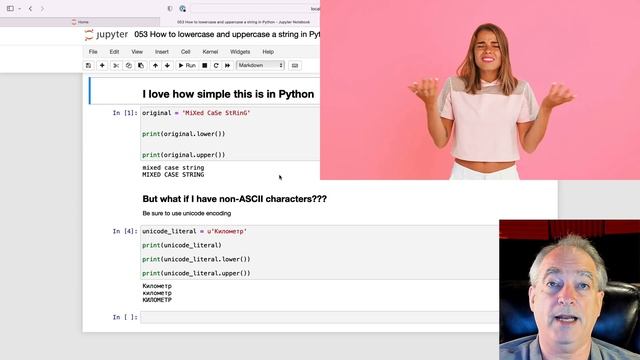Select the In [1] cell prompt
This screenshot has height=360, width=640.
(125, 113)
